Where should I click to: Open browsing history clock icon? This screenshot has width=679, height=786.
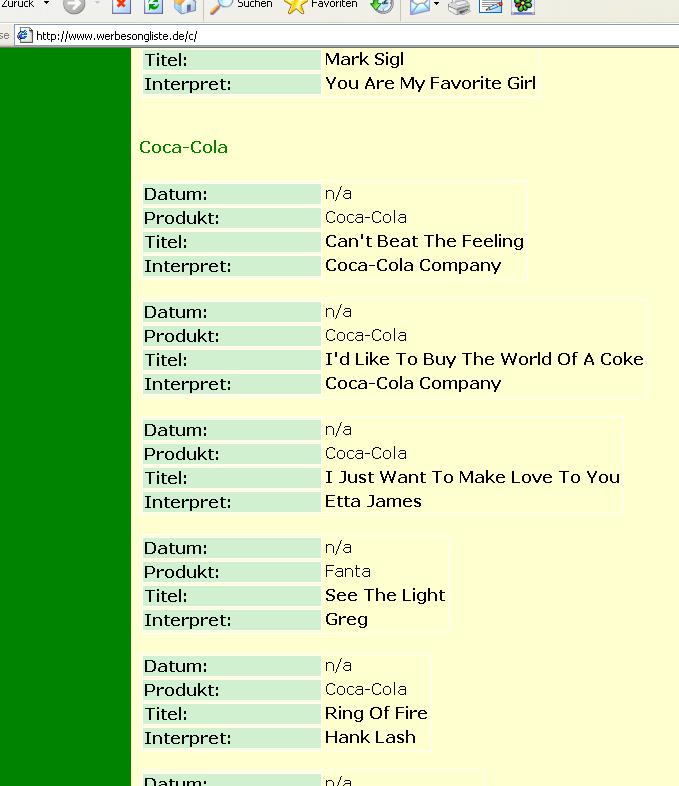381,6
